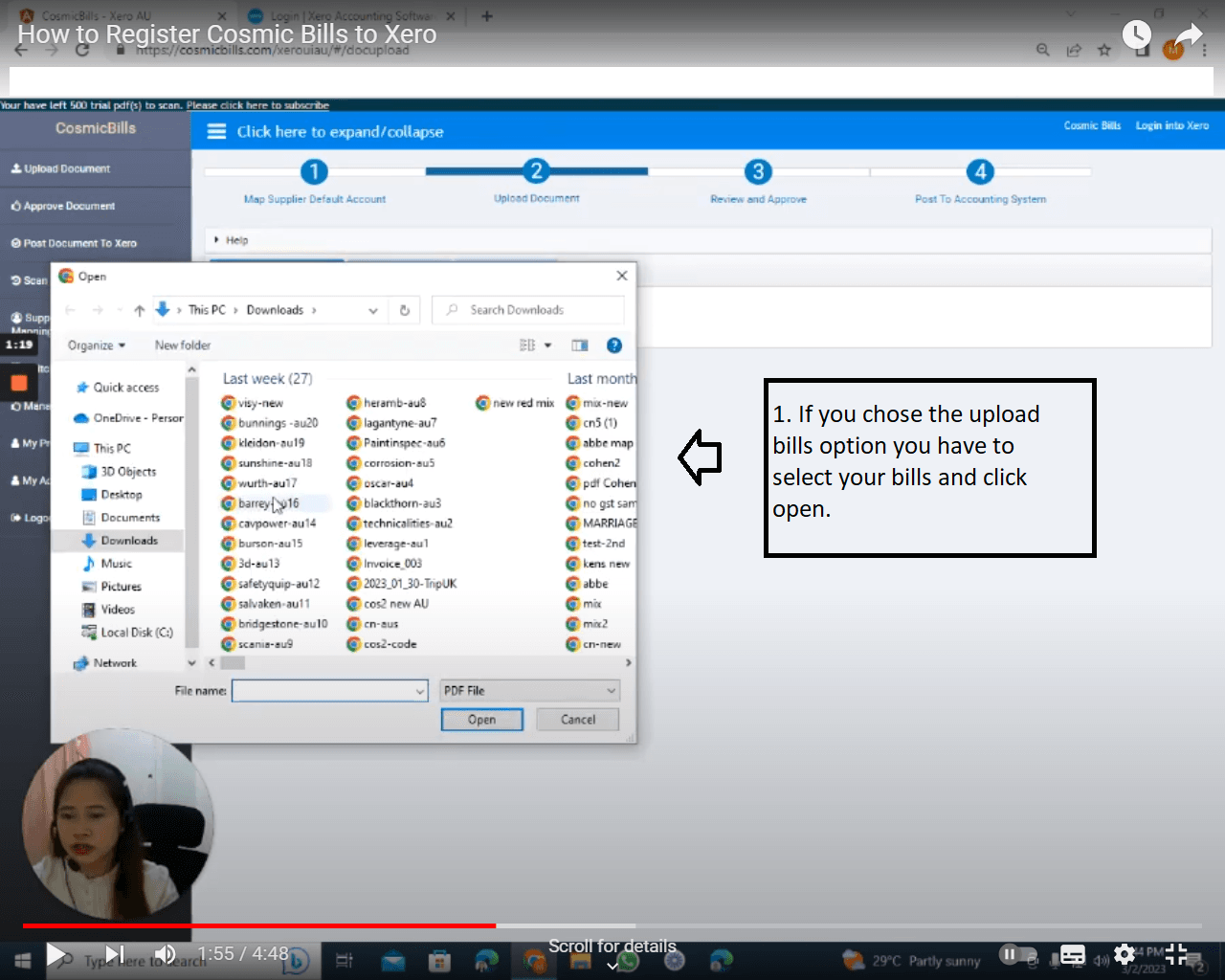
Task: Click Cancel in the Open dialog
Action: point(578,720)
